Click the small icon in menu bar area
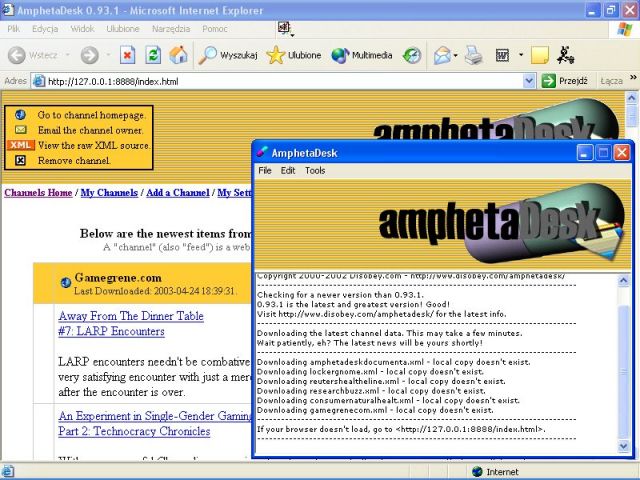The image size is (640, 480). [284, 28]
